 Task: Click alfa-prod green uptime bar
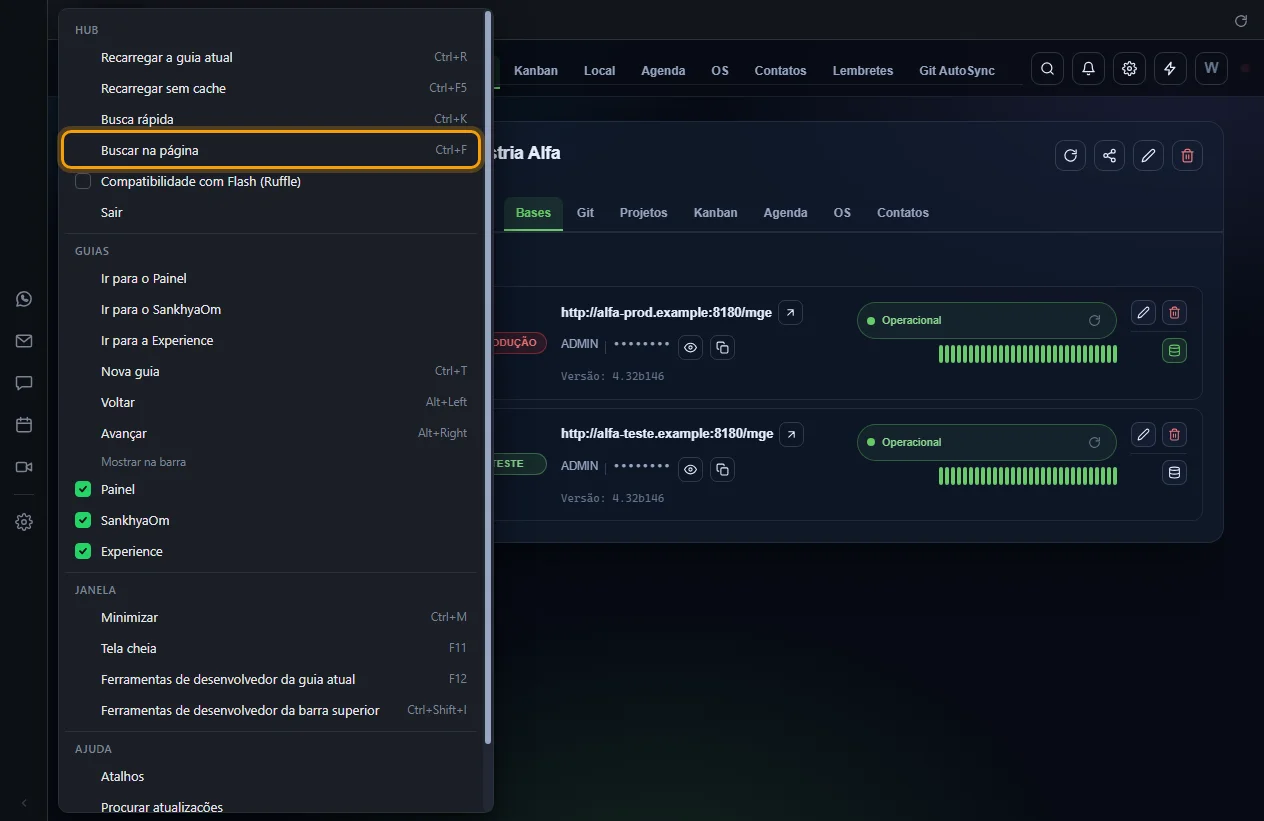1028,354
